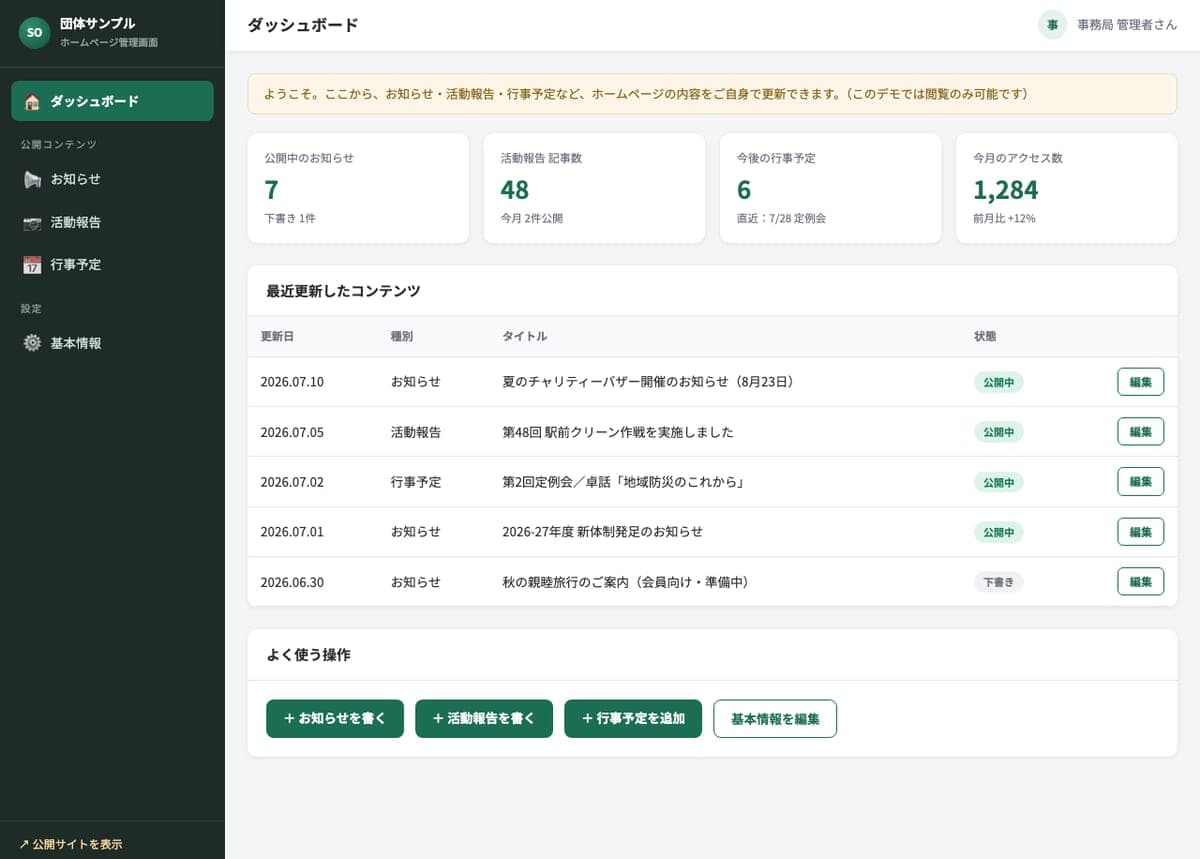Open お知らせ menu item in sidebar
The height and width of the screenshot is (859, 1200).
coord(112,179)
